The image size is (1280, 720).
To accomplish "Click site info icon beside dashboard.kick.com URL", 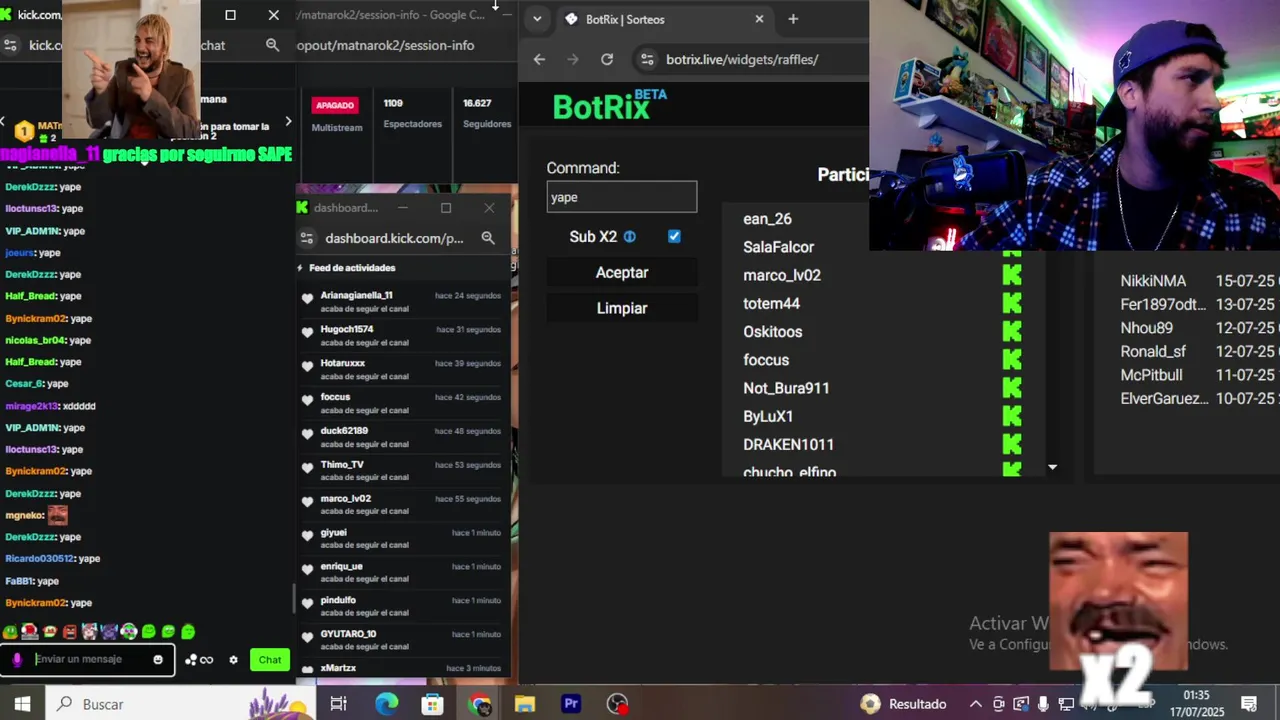I will tap(307, 238).
